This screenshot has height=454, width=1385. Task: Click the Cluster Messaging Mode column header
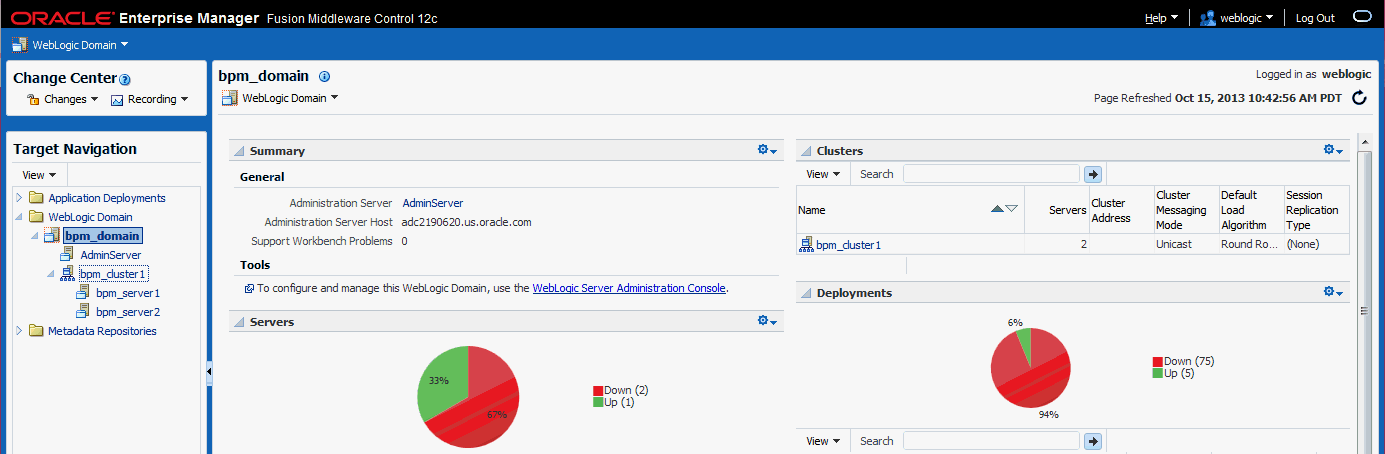click(1185, 210)
